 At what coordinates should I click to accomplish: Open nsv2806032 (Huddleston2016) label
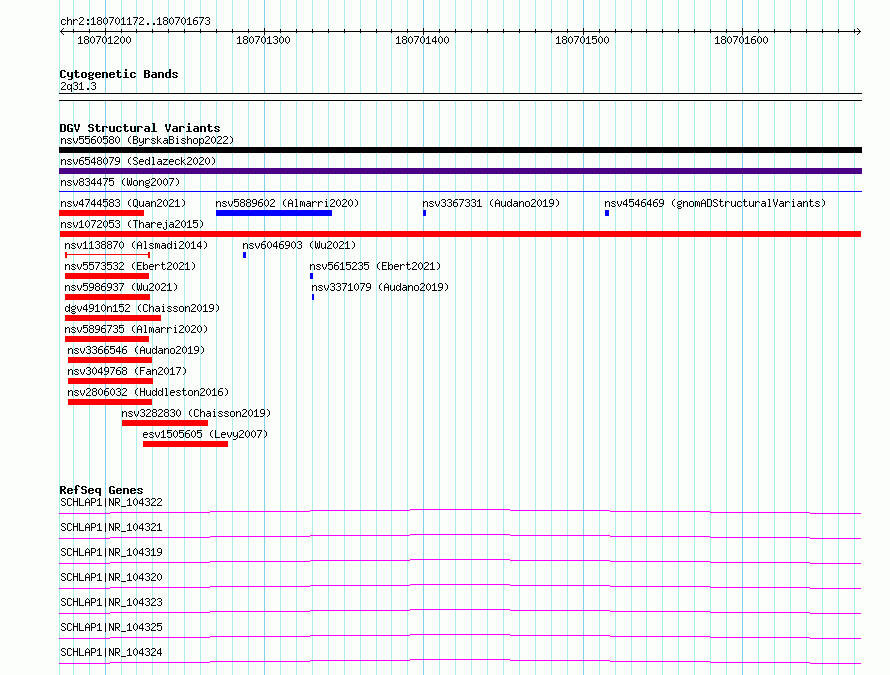pos(148,392)
